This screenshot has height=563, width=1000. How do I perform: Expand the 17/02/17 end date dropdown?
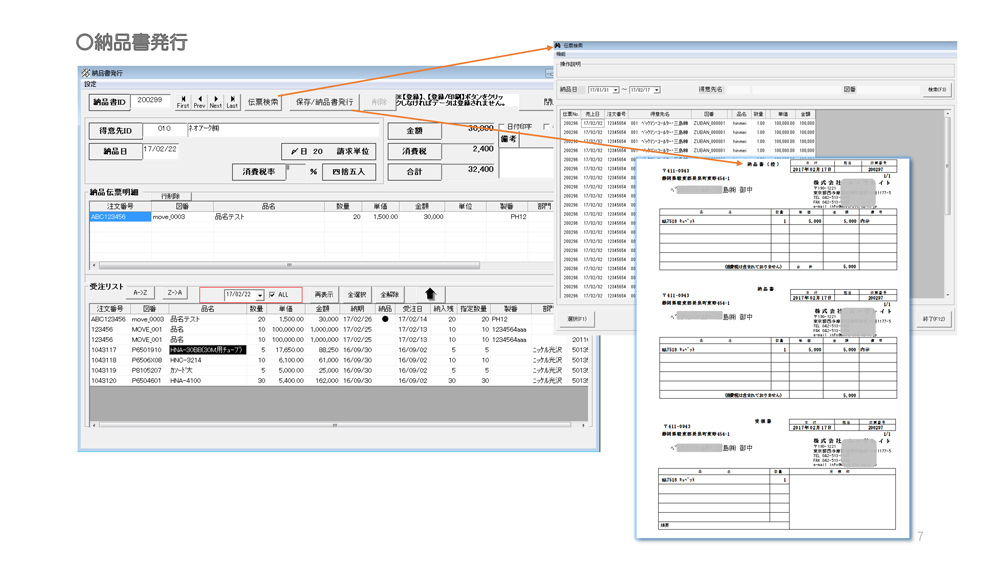(656, 90)
